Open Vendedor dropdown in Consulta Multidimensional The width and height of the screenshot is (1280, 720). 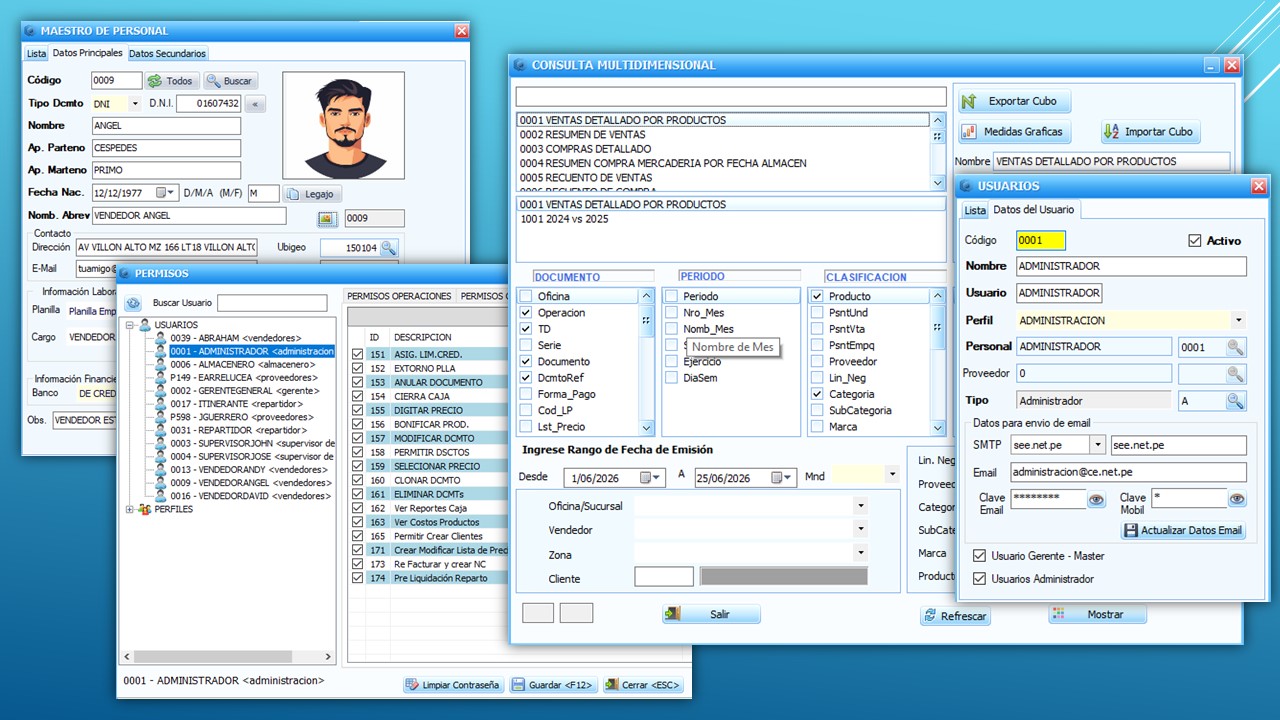point(860,530)
